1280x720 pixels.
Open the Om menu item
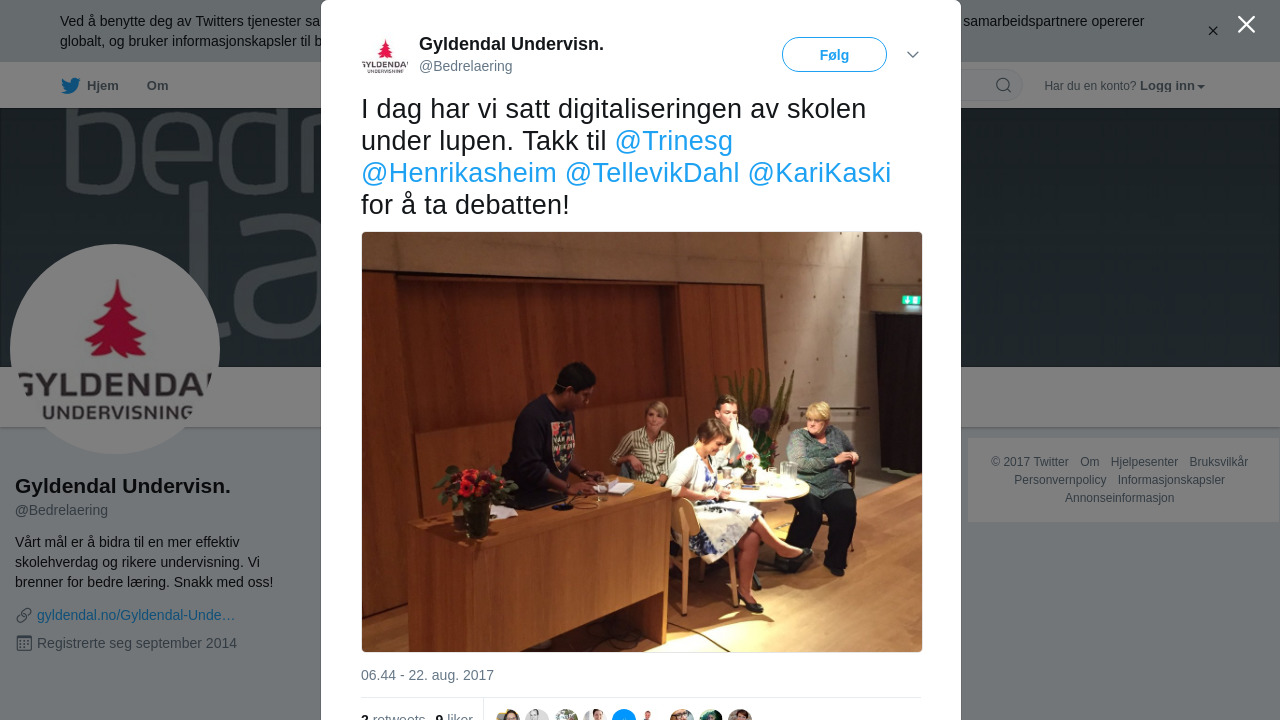point(158,86)
